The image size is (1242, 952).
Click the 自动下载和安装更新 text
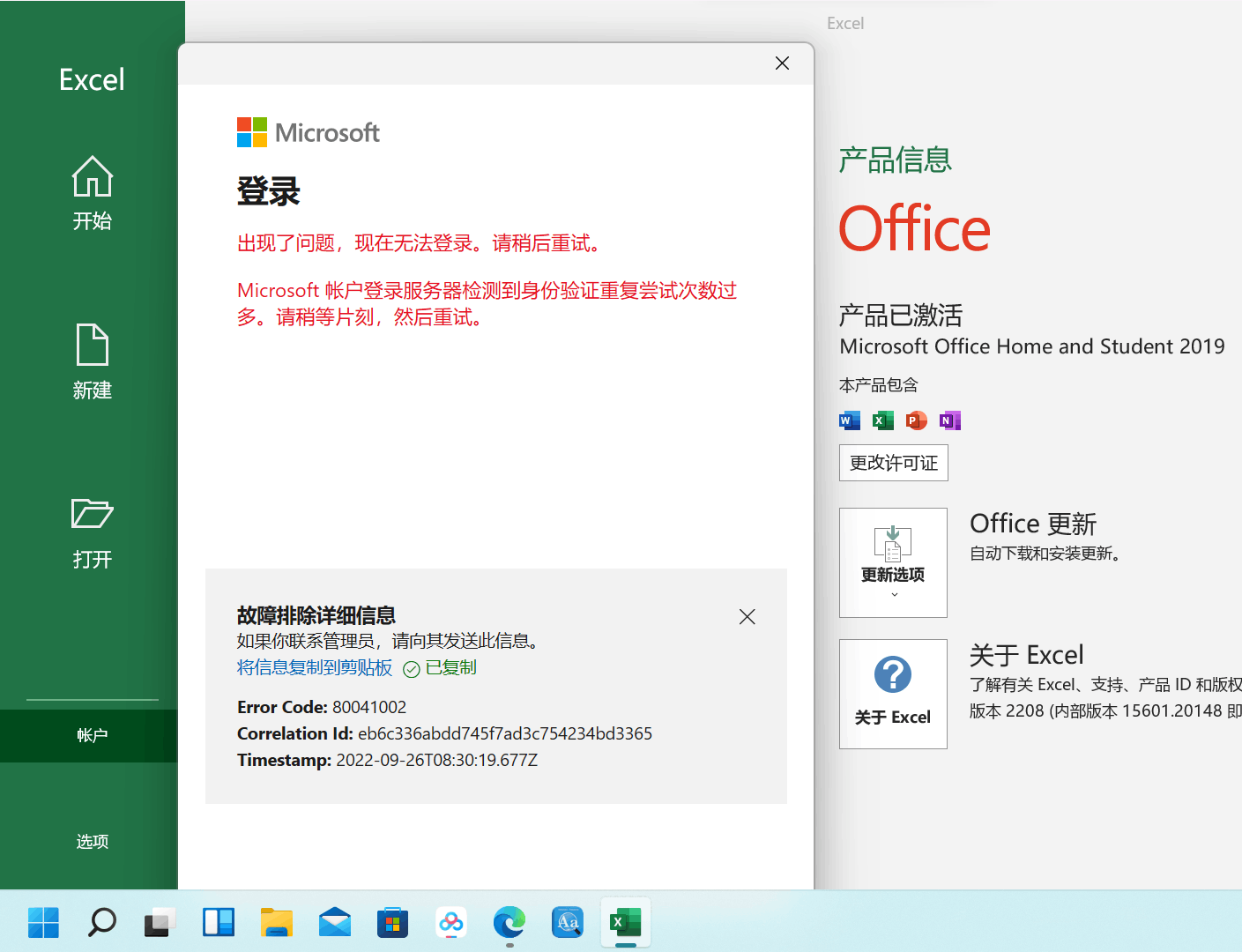pyautogui.click(x=1045, y=554)
